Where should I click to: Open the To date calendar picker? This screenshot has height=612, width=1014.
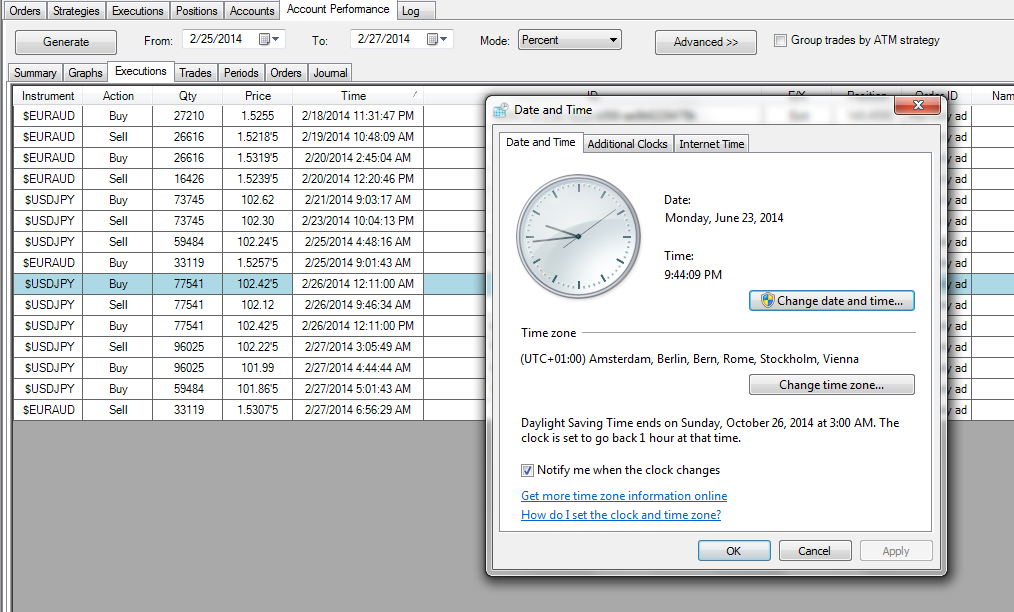point(437,39)
